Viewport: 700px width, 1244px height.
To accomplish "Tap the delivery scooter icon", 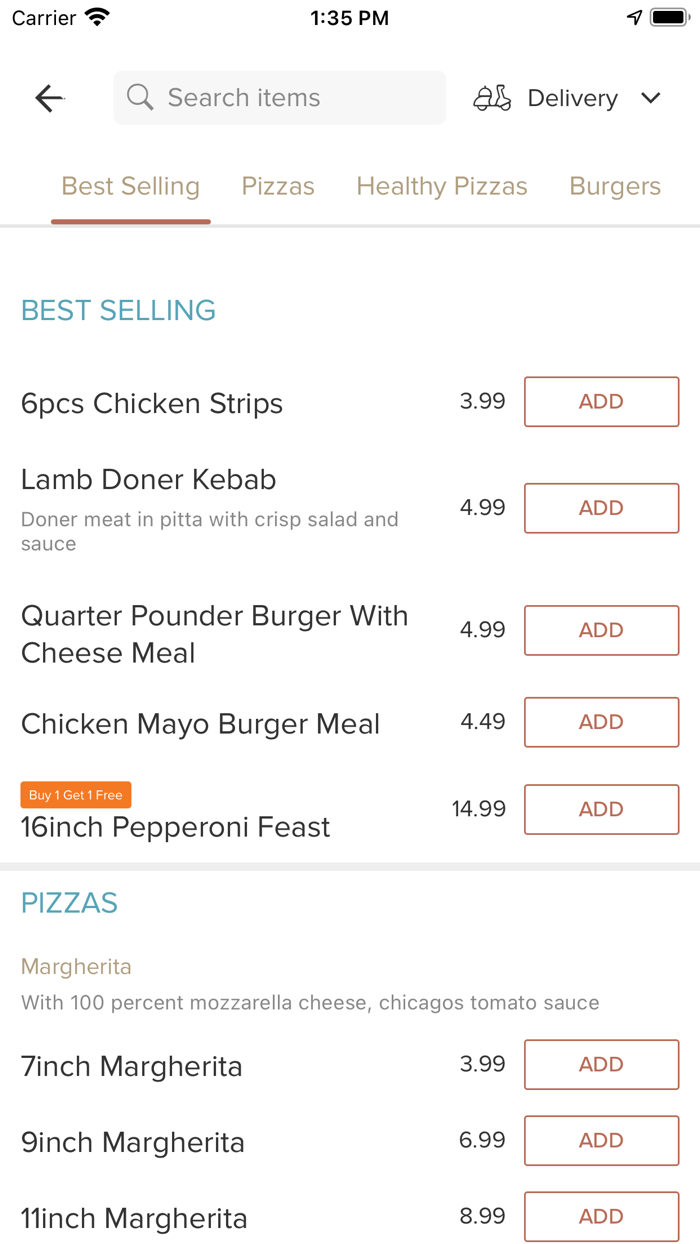I will [492, 98].
